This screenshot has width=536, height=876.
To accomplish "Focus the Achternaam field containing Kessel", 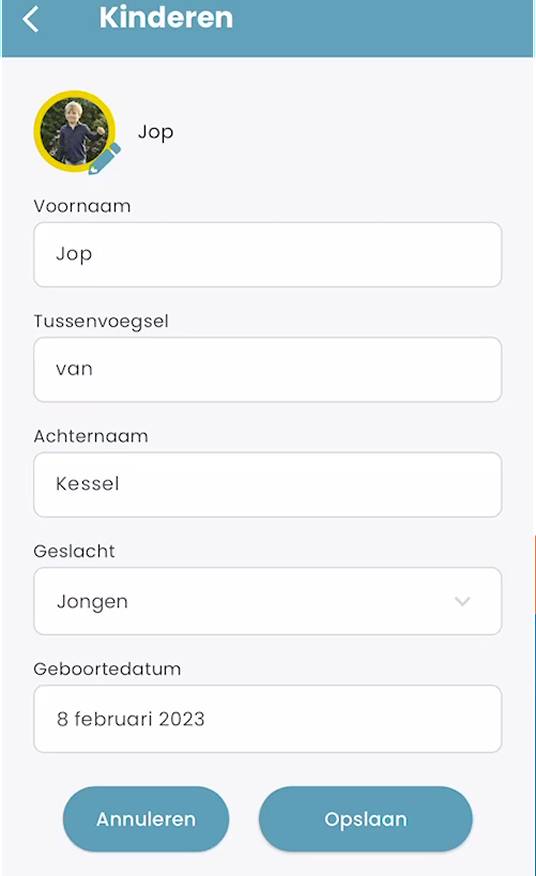I will point(268,484).
